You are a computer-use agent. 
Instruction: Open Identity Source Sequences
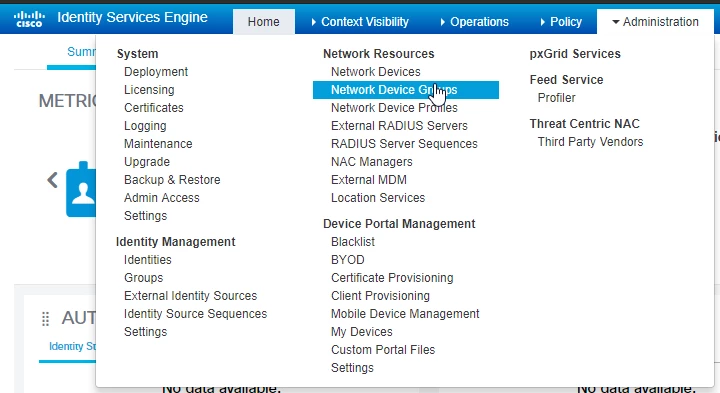(x=195, y=314)
